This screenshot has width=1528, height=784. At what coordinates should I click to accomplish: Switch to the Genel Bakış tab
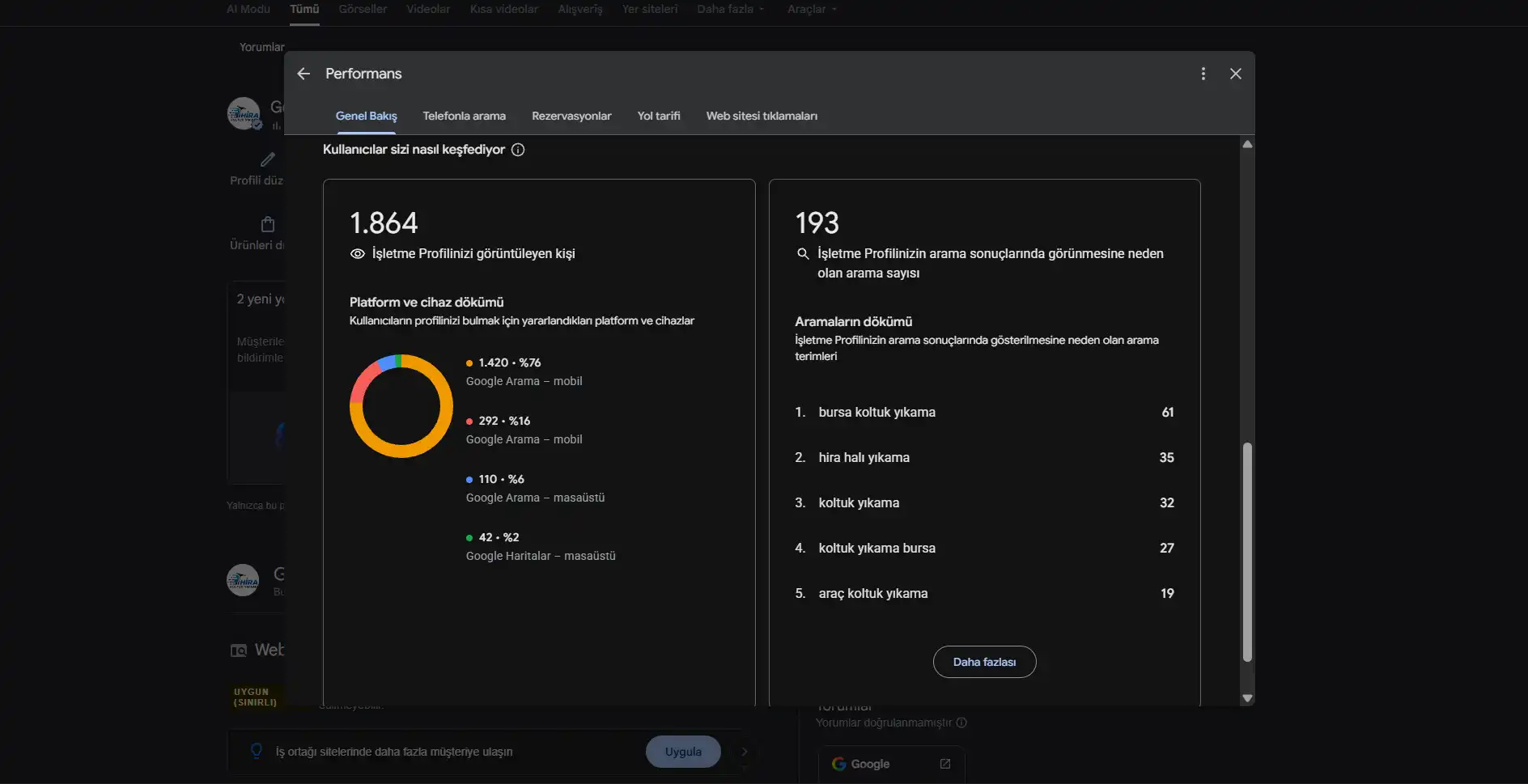366,116
